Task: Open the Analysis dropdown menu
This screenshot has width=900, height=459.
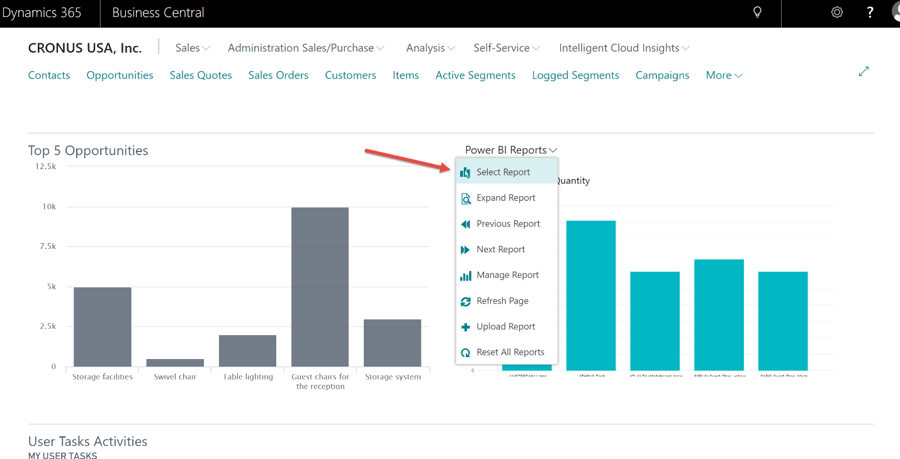Action: [x=430, y=48]
